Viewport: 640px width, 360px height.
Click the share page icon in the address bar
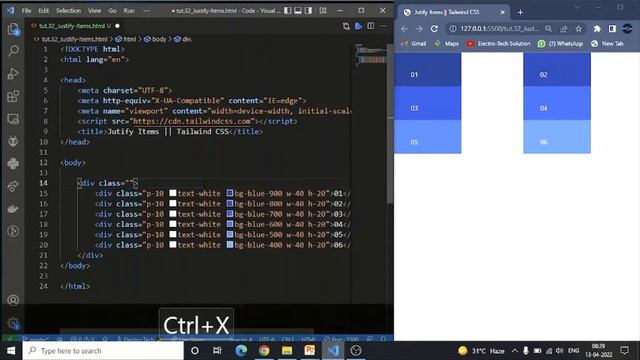pyautogui.click(x=564, y=29)
